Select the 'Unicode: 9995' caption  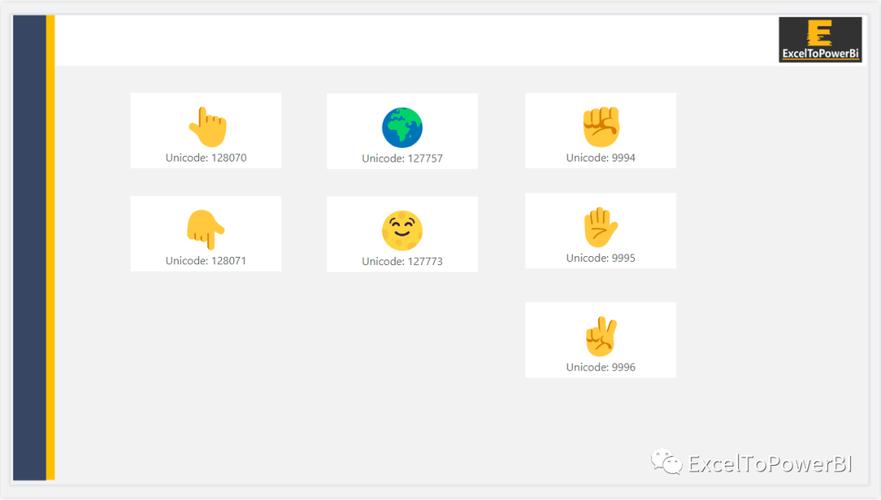[x=600, y=258]
